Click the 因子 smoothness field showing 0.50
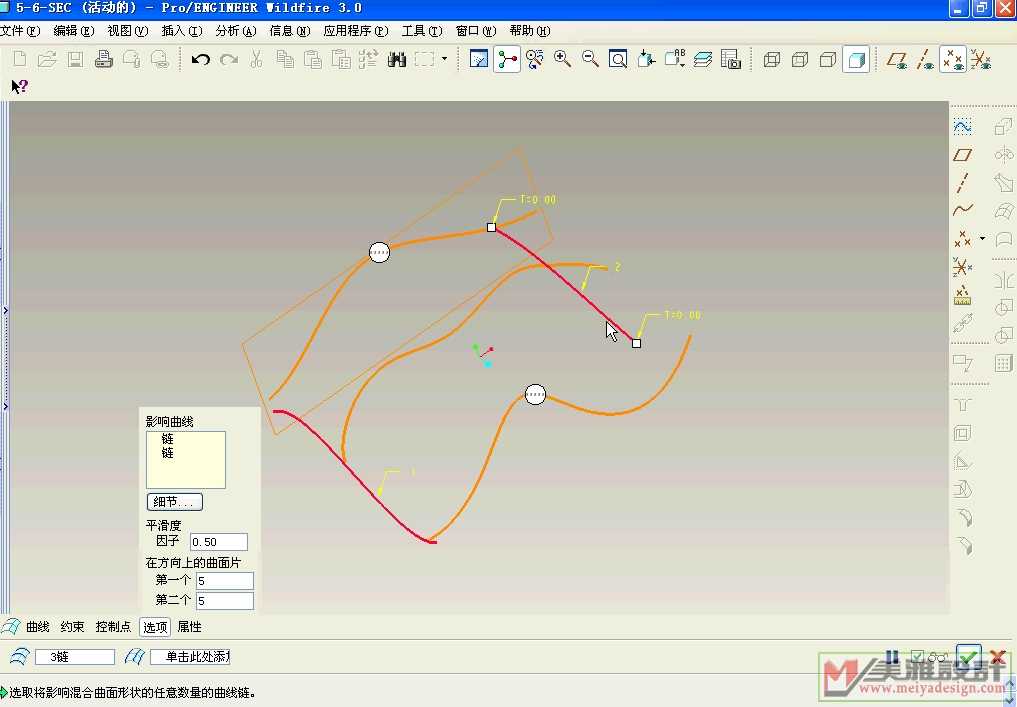 tap(219, 542)
